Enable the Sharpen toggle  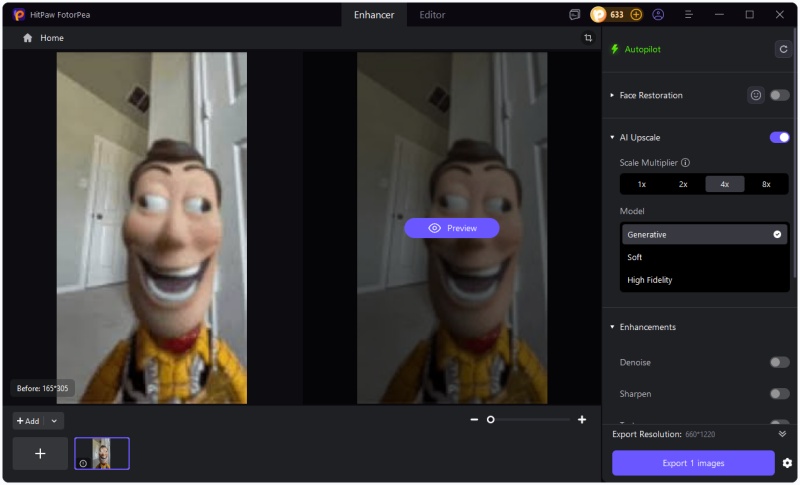click(x=779, y=394)
